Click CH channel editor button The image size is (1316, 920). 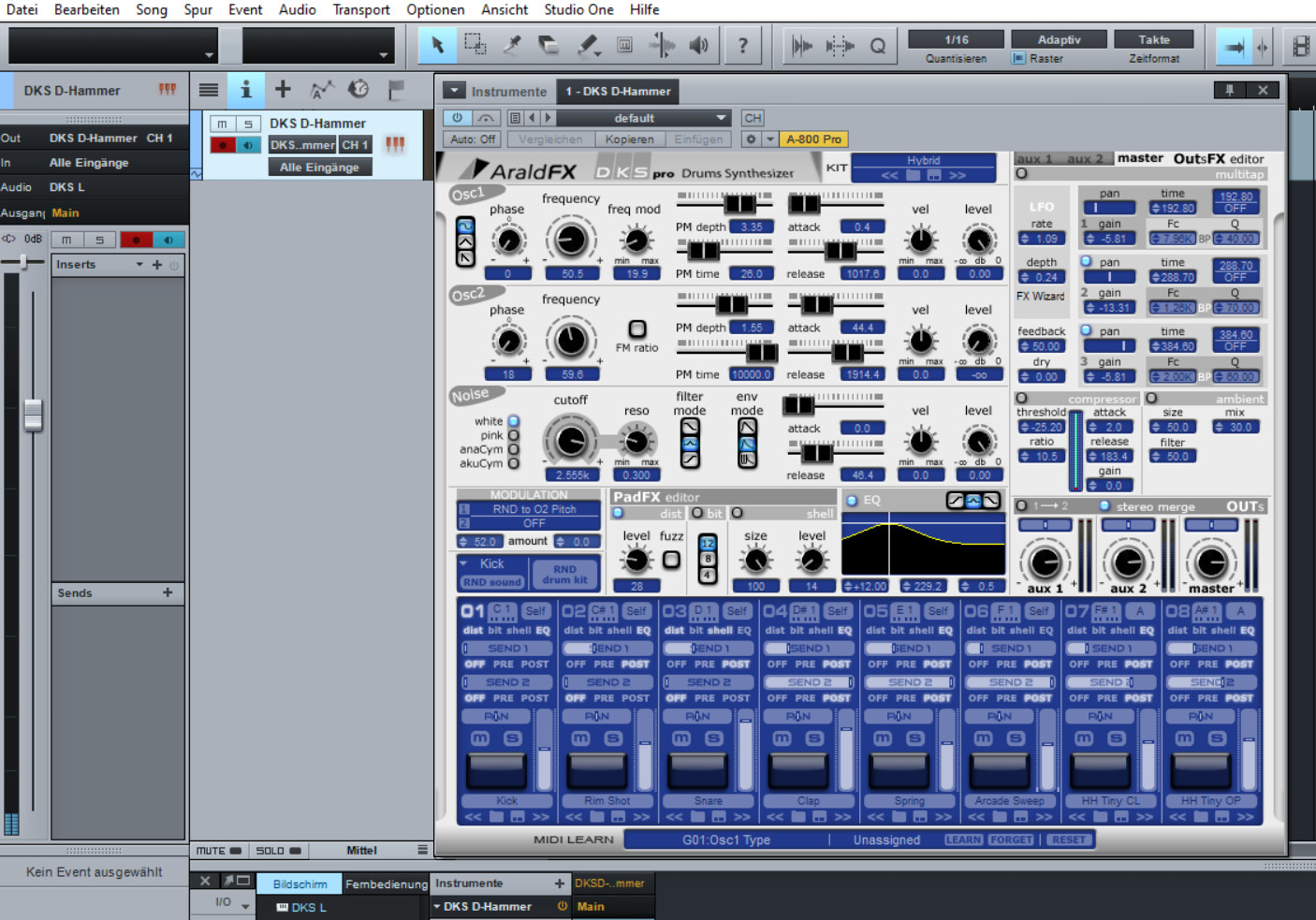(753, 118)
